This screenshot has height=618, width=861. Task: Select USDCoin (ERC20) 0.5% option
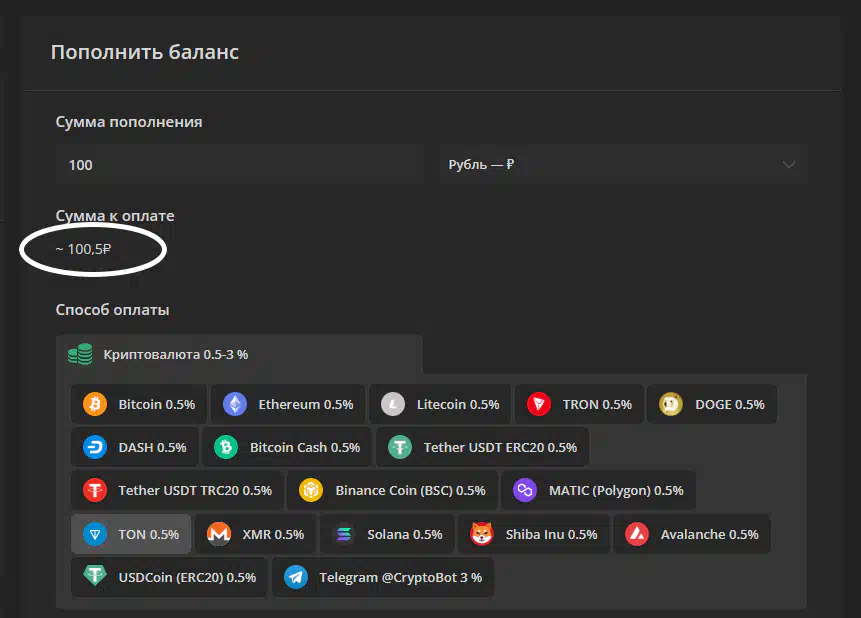(x=170, y=577)
